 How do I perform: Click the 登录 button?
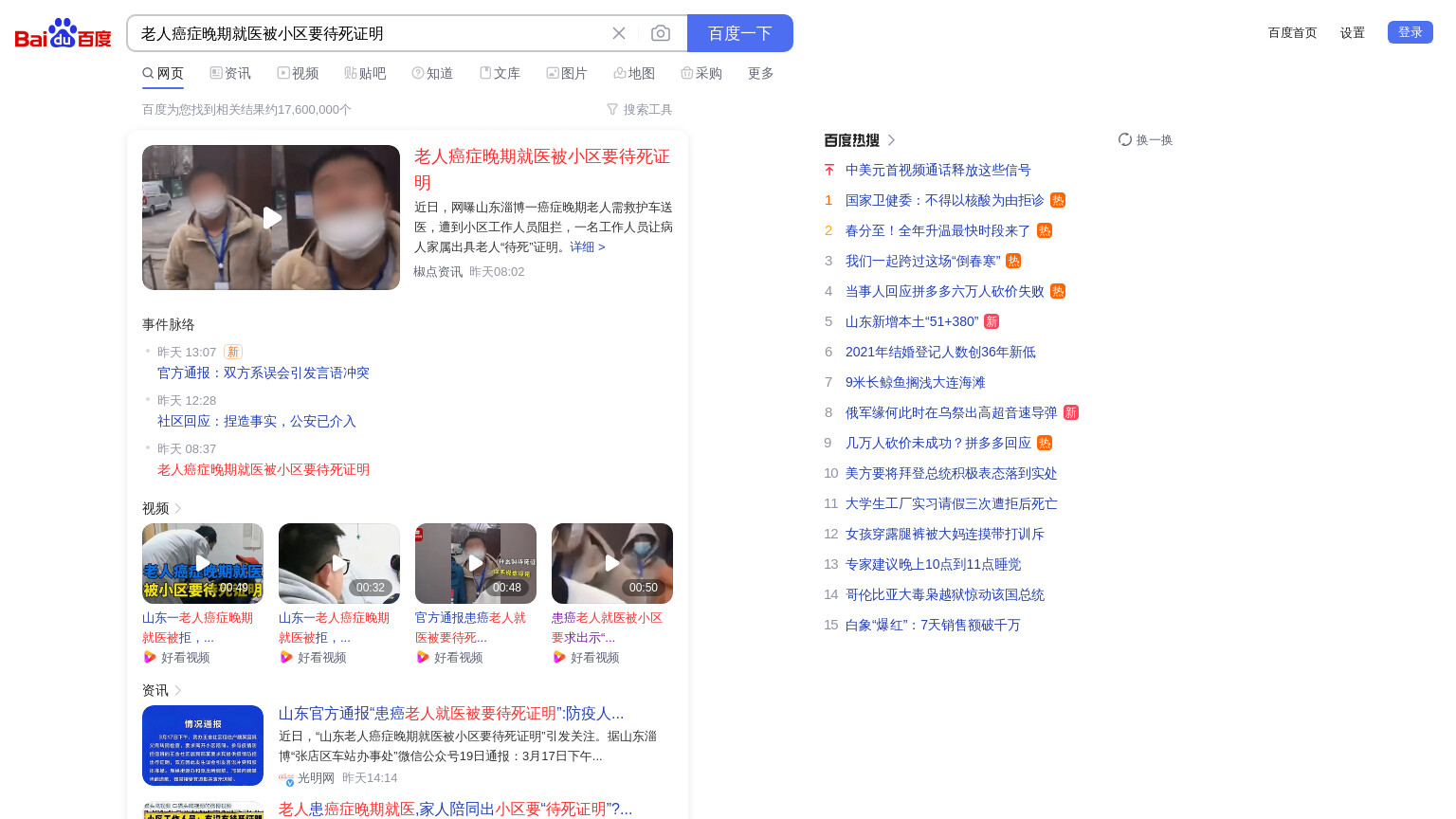point(1410,32)
